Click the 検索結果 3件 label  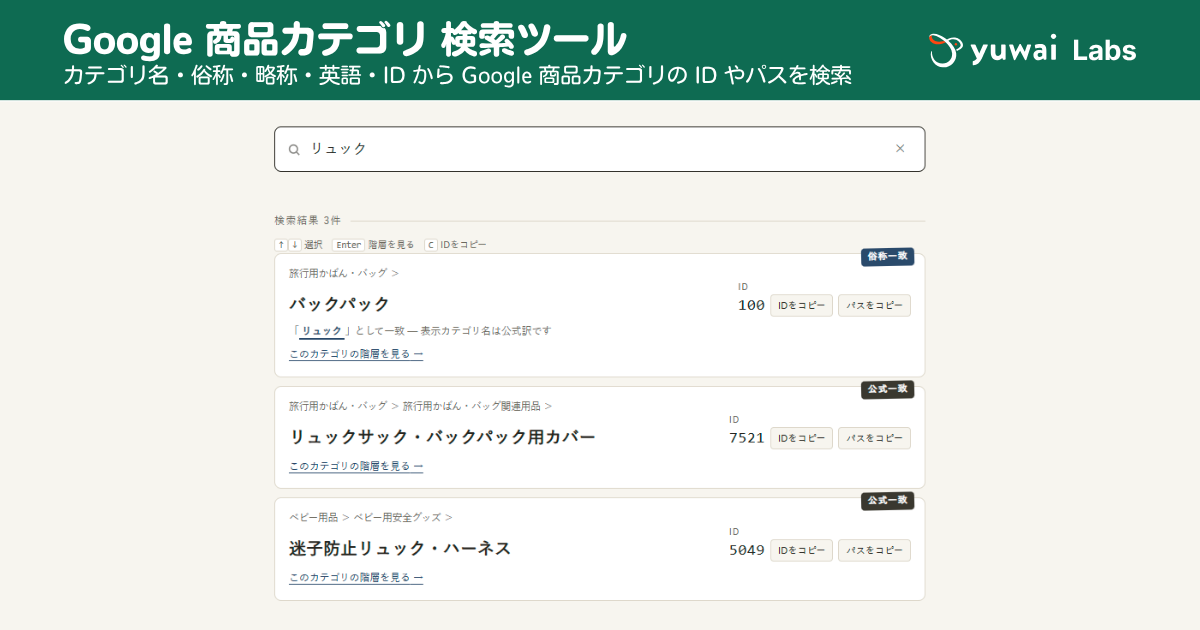(x=307, y=221)
